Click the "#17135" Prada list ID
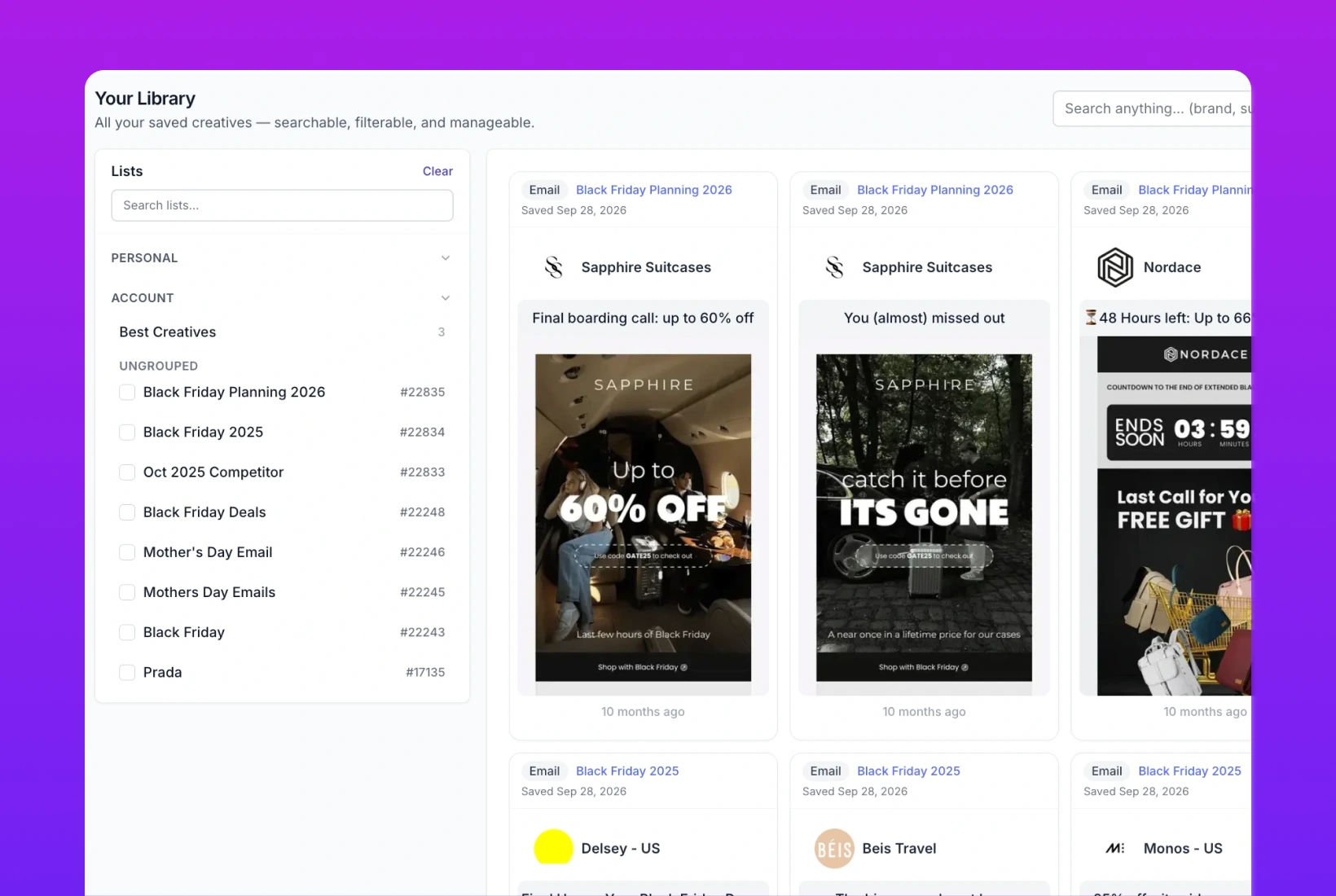1336x896 pixels. pyautogui.click(x=425, y=672)
